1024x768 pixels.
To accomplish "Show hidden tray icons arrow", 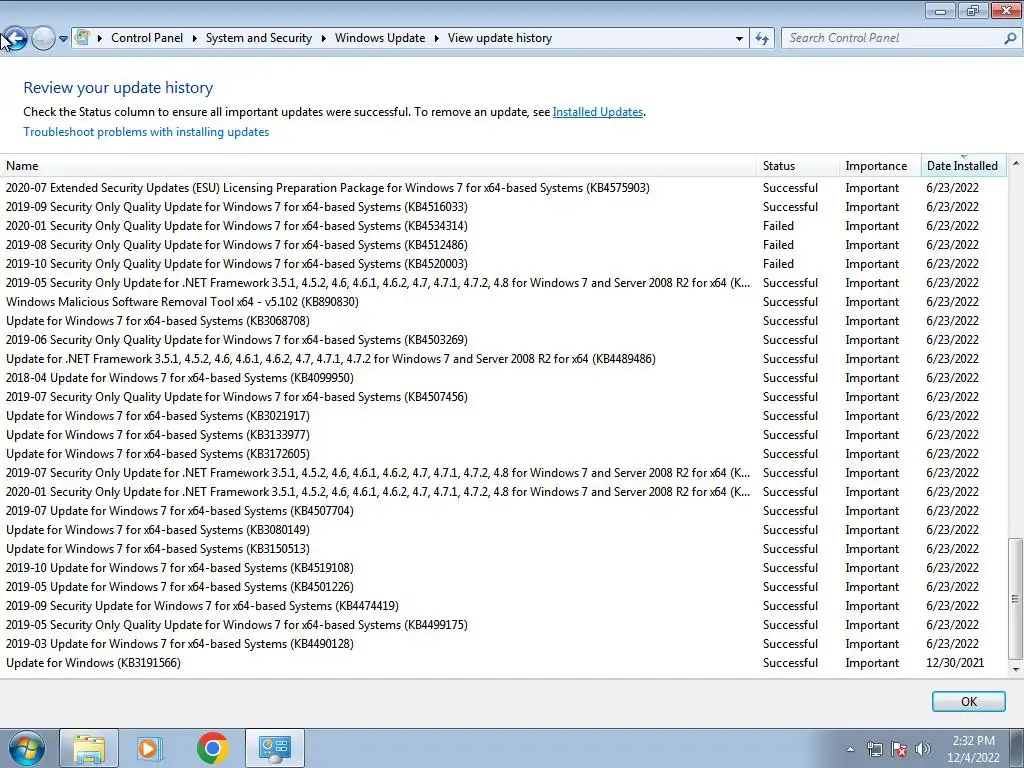I will (850, 749).
